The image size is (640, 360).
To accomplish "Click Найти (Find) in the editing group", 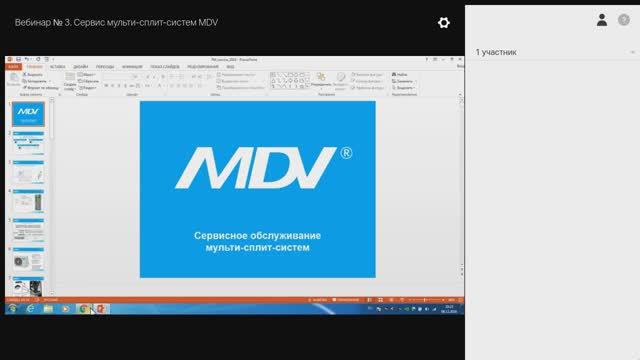I will pyautogui.click(x=400, y=75).
